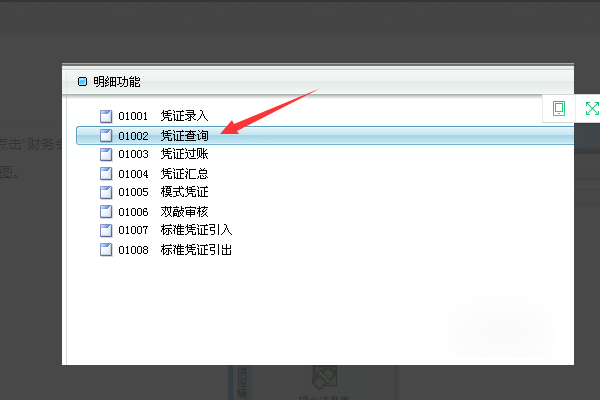This screenshot has width=600, height=400.
Task: Click the icon beside 01005 模式凭证
Action: click(x=106, y=192)
